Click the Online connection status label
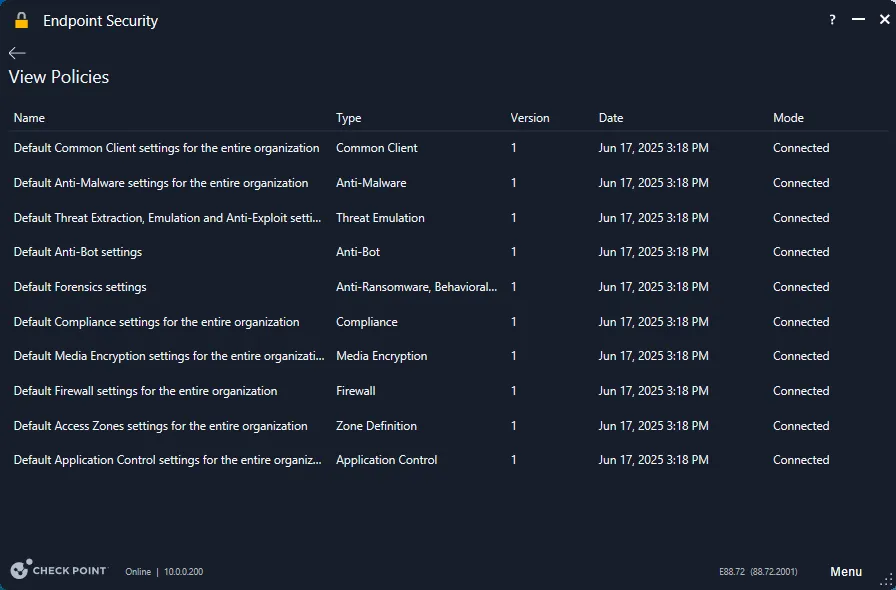Image resolution: width=896 pixels, height=590 pixels. [138, 572]
